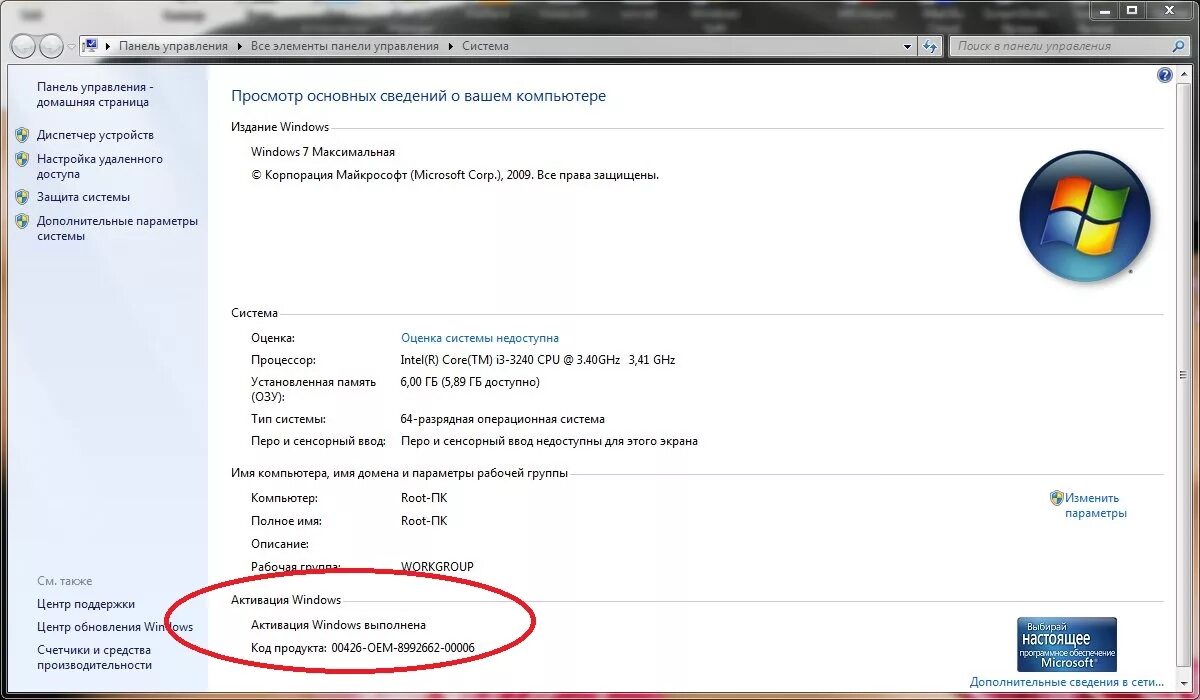Open 'Диспетчер устройств' link
Screen dimensions: 1200x700
tap(95, 135)
